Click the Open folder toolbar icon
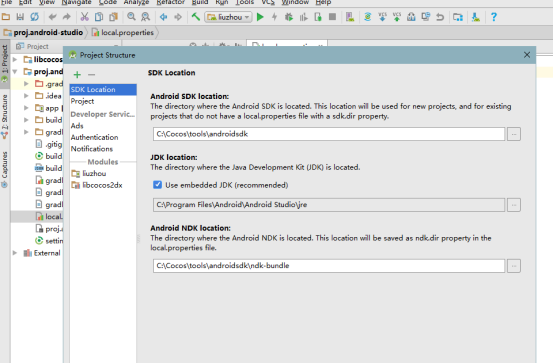 6,17
